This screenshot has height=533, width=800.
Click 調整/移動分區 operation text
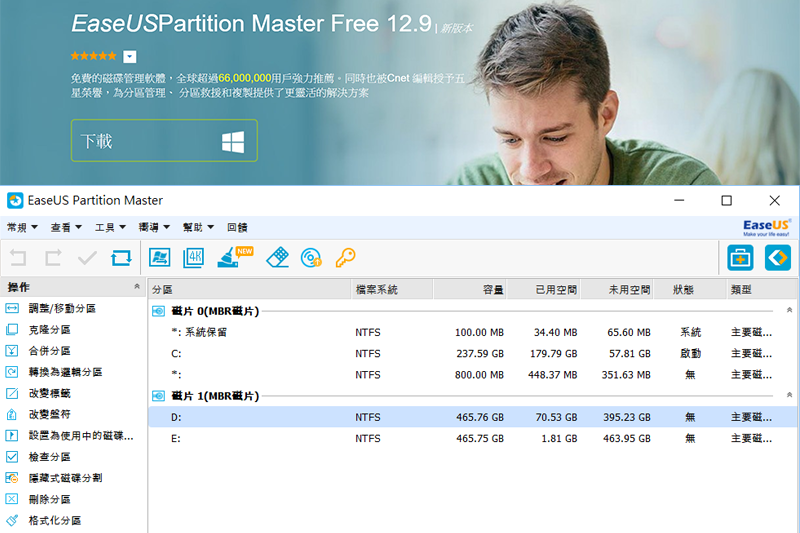[62, 308]
